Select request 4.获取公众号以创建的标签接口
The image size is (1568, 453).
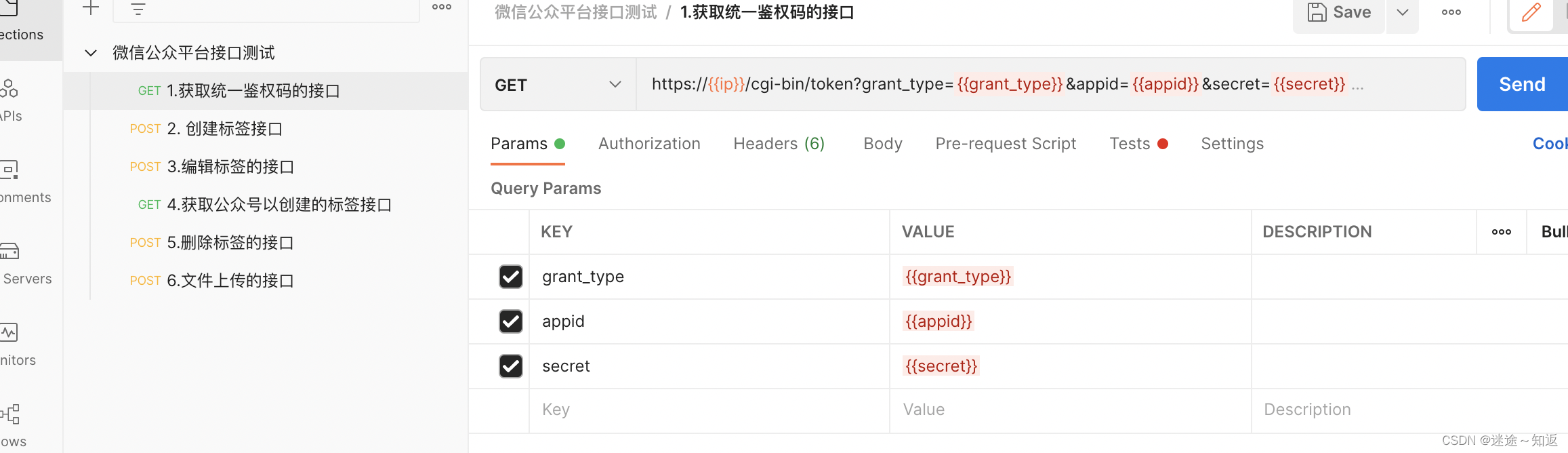pyautogui.click(x=266, y=205)
